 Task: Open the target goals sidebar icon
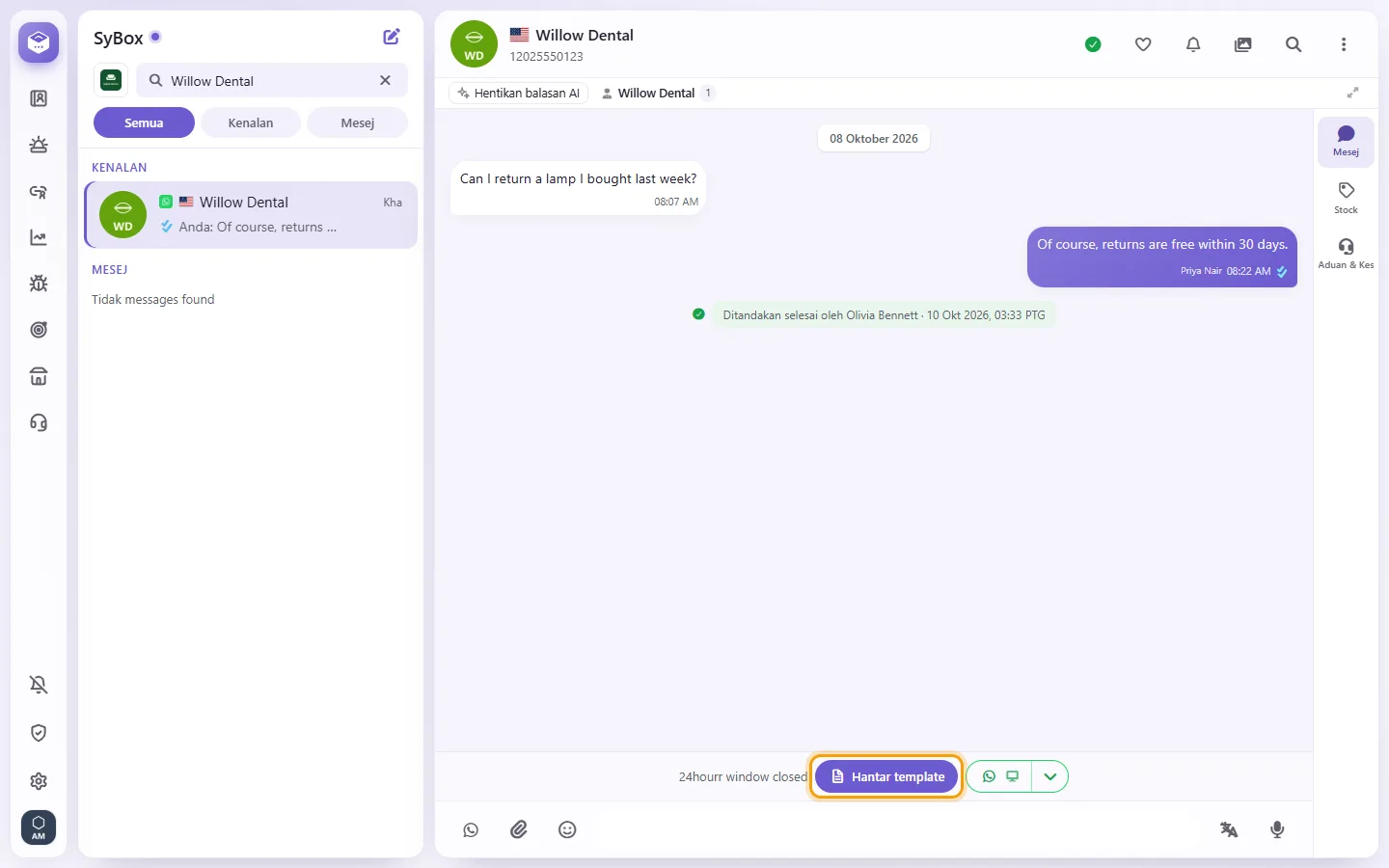(x=39, y=330)
